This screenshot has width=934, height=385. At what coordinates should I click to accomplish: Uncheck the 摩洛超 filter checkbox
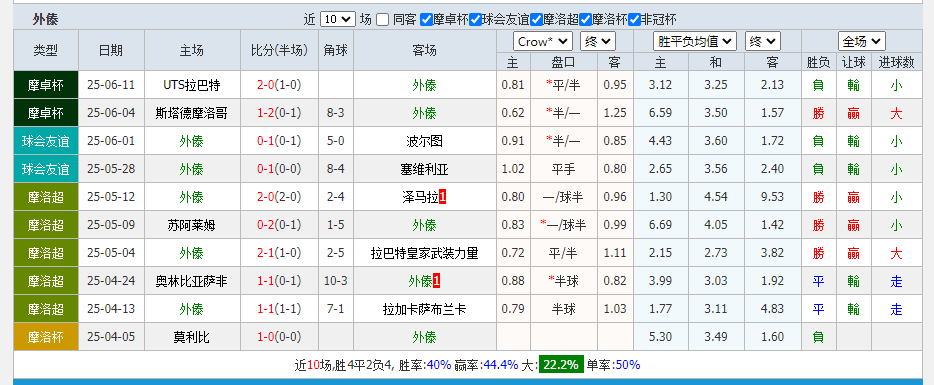(x=536, y=20)
